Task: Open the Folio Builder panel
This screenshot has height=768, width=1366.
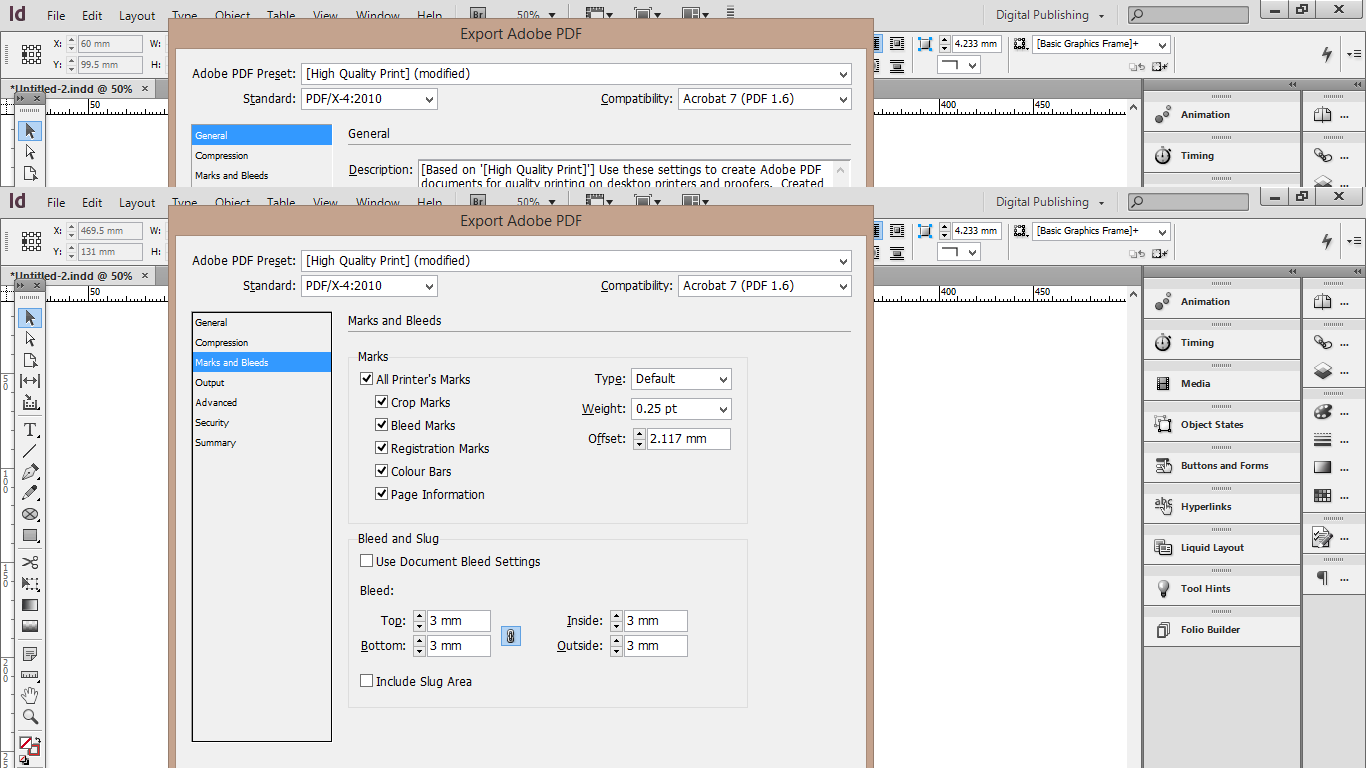Action: point(1222,630)
